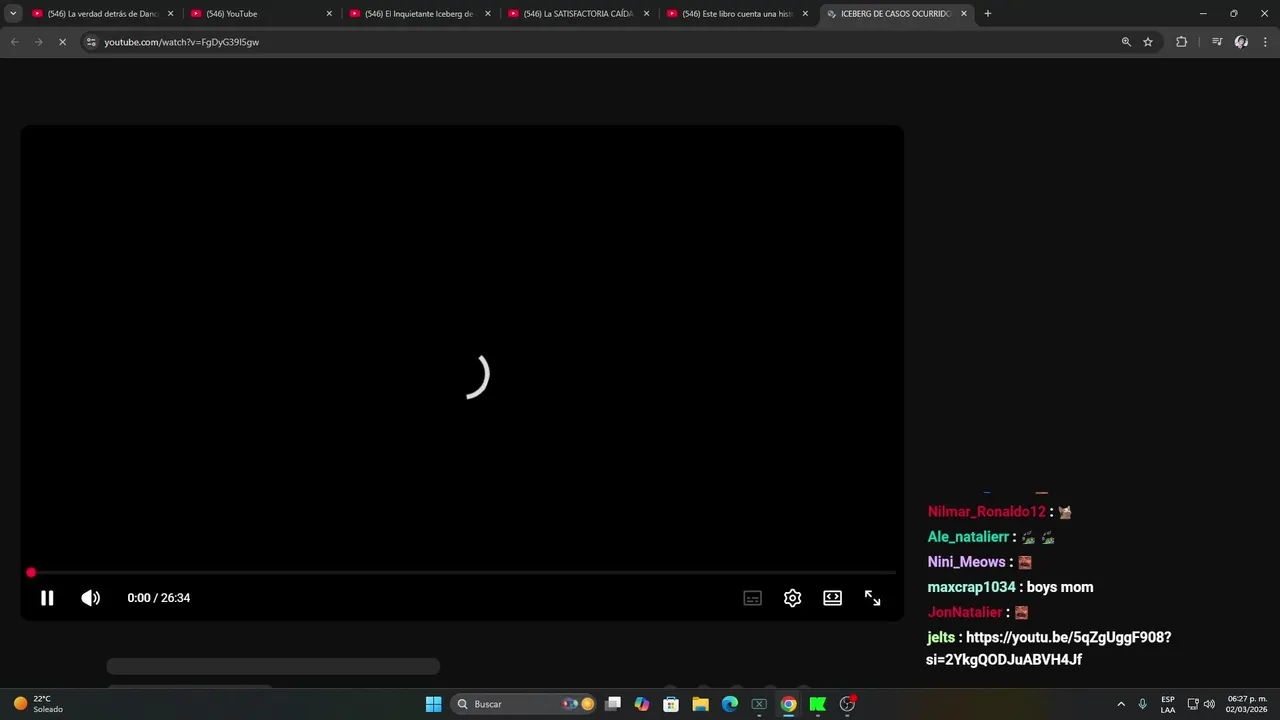This screenshot has width=1280, height=720.
Task: Toggle subtitles with the captions icon
Action: (753, 598)
